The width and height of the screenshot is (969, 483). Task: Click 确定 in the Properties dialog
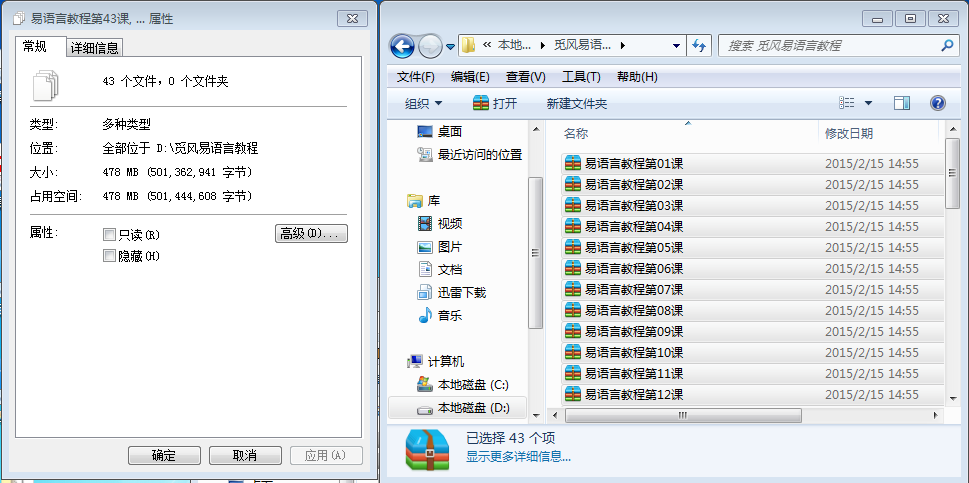pyautogui.click(x=164, y=456)
